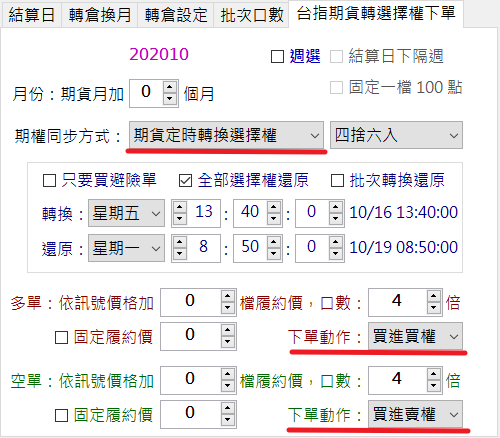500x438 pixels.
Task: Tick the 批次轉換還原 checkbox
Action: (337, 181)
